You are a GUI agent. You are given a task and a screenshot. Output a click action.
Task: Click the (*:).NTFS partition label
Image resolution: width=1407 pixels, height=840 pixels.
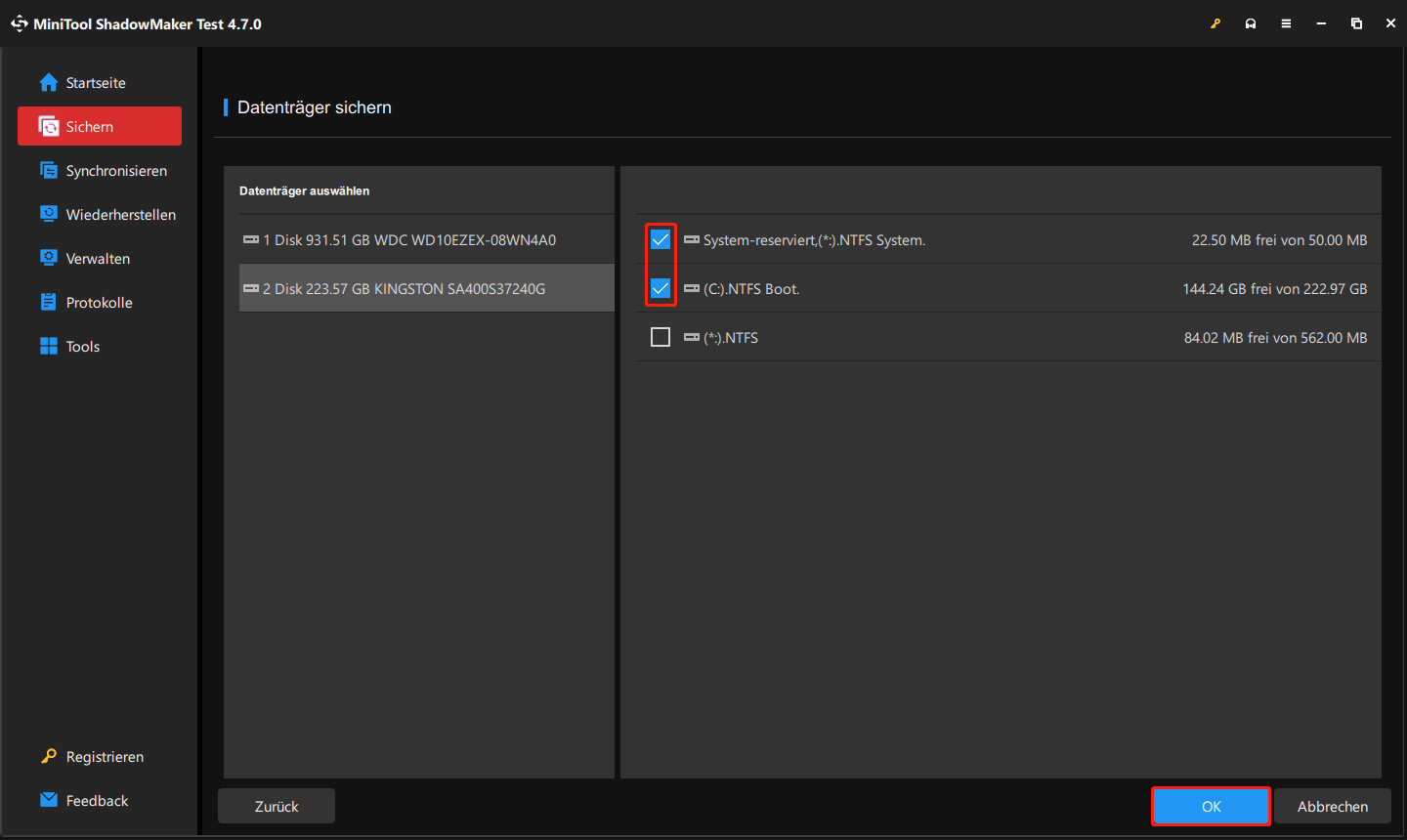click(x=731, y=337)
